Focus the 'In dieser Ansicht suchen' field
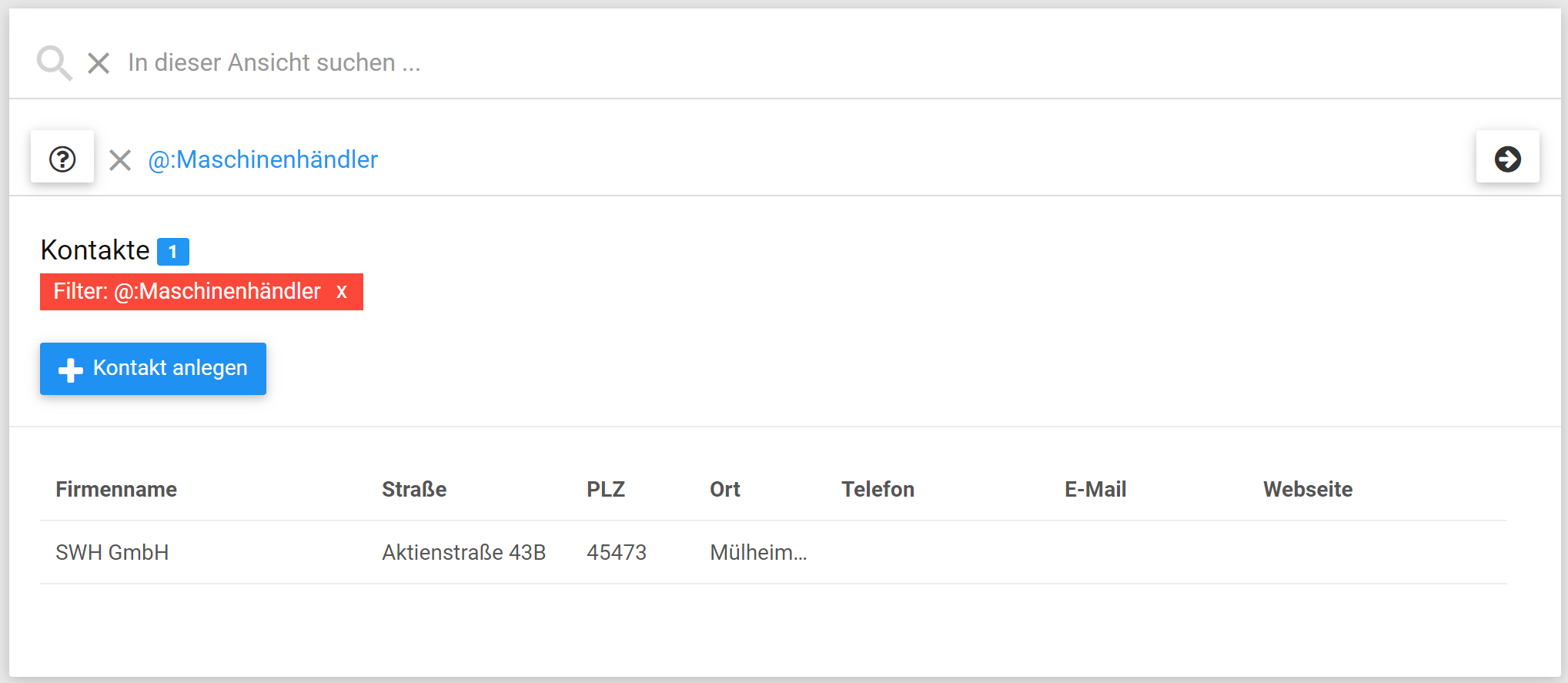This screenshot has height=683, width=1568. [539, 62]
